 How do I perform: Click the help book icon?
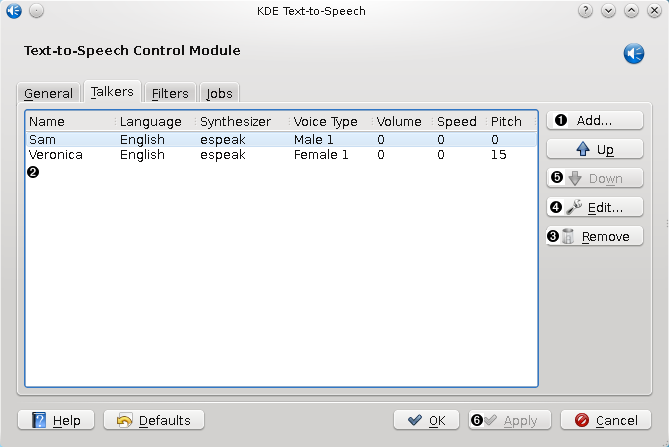(40, 420)
